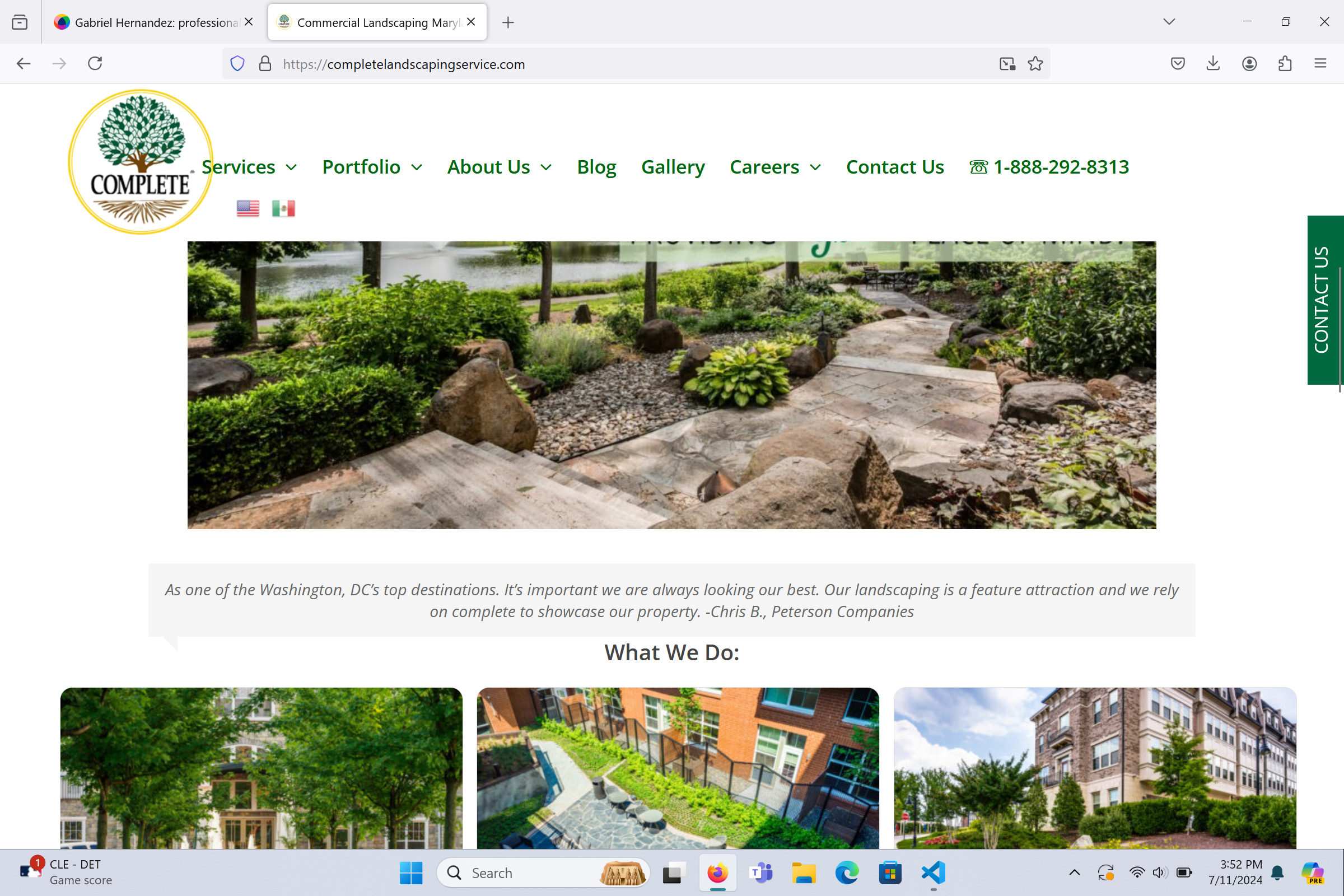The height and width of the screenshot is (896, 1344).
Task: Expand the Services menu chevron
Action: coord(291,167)
